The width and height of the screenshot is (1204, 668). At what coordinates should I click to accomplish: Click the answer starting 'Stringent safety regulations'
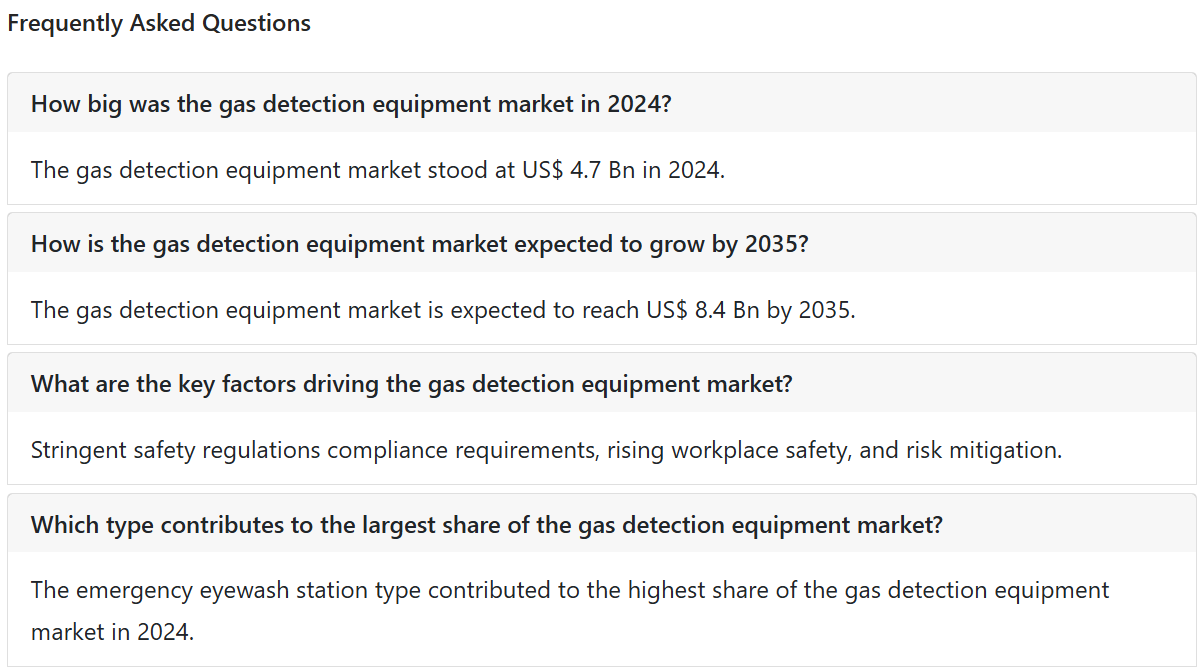click(546, 450)
